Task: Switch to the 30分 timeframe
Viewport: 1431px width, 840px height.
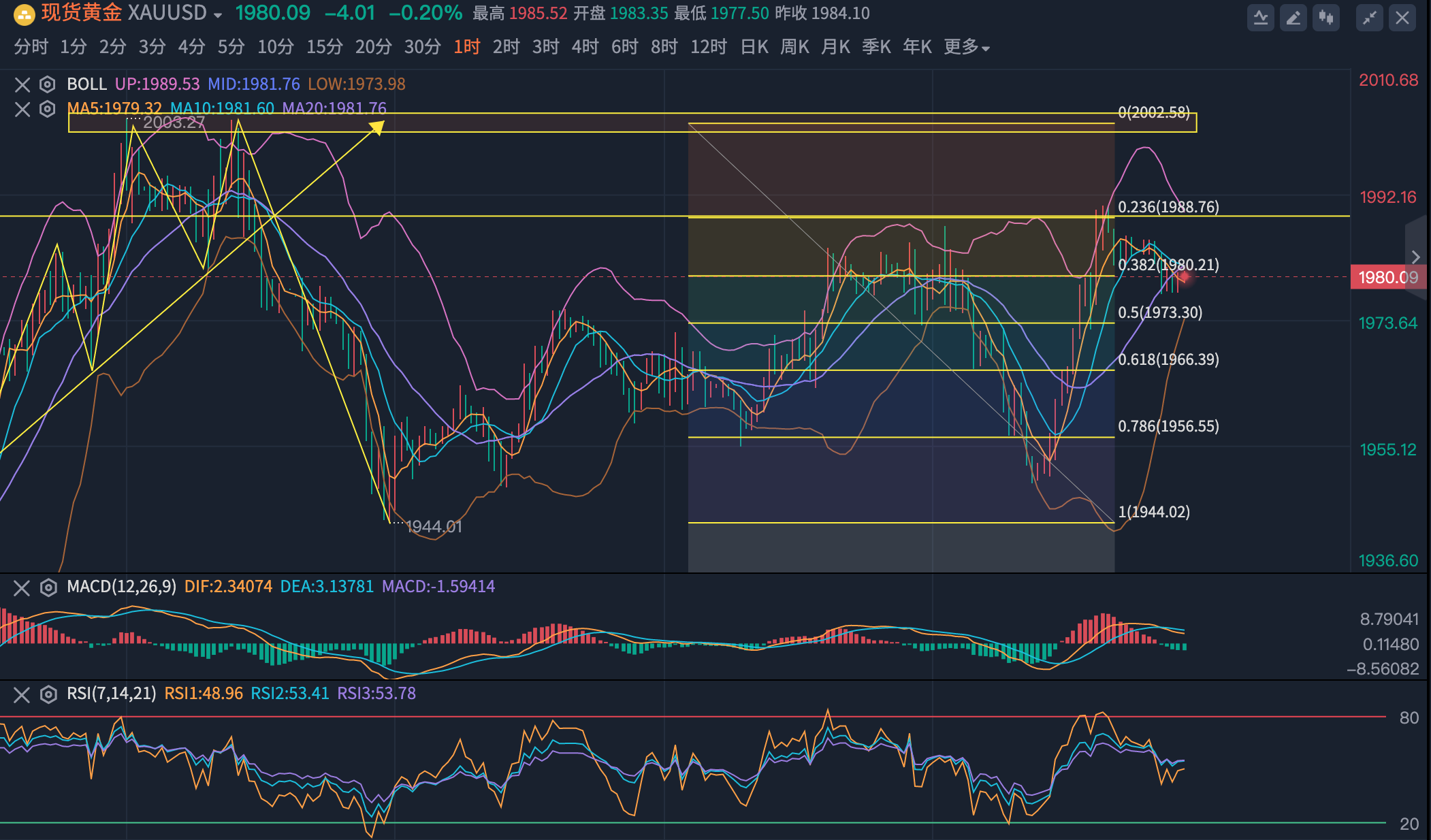Action: [423, 47]
